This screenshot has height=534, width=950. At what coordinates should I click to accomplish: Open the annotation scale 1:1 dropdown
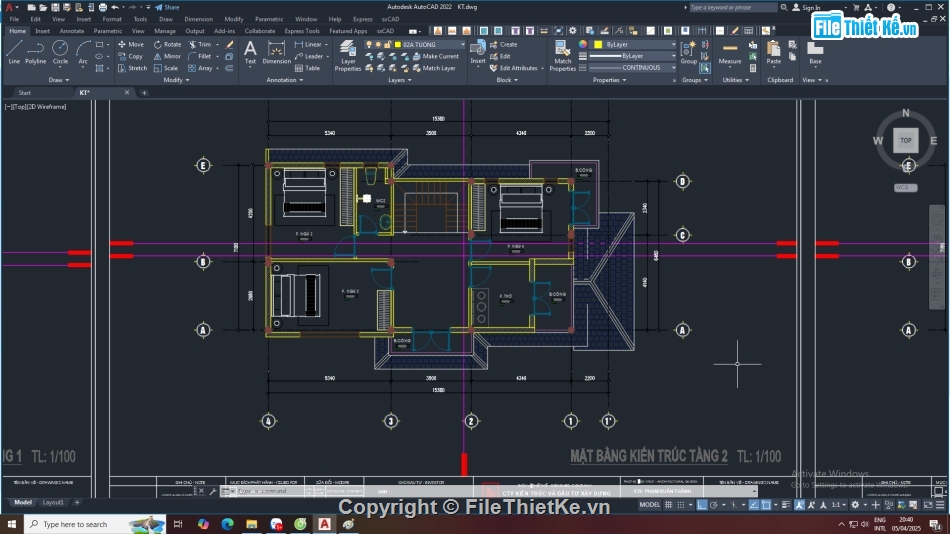[x=838, y=505]
